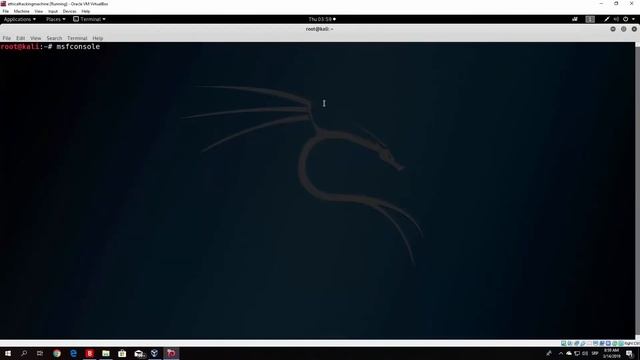Click the input language indicator in tray
Screen dimensions: 640x360
595,353
